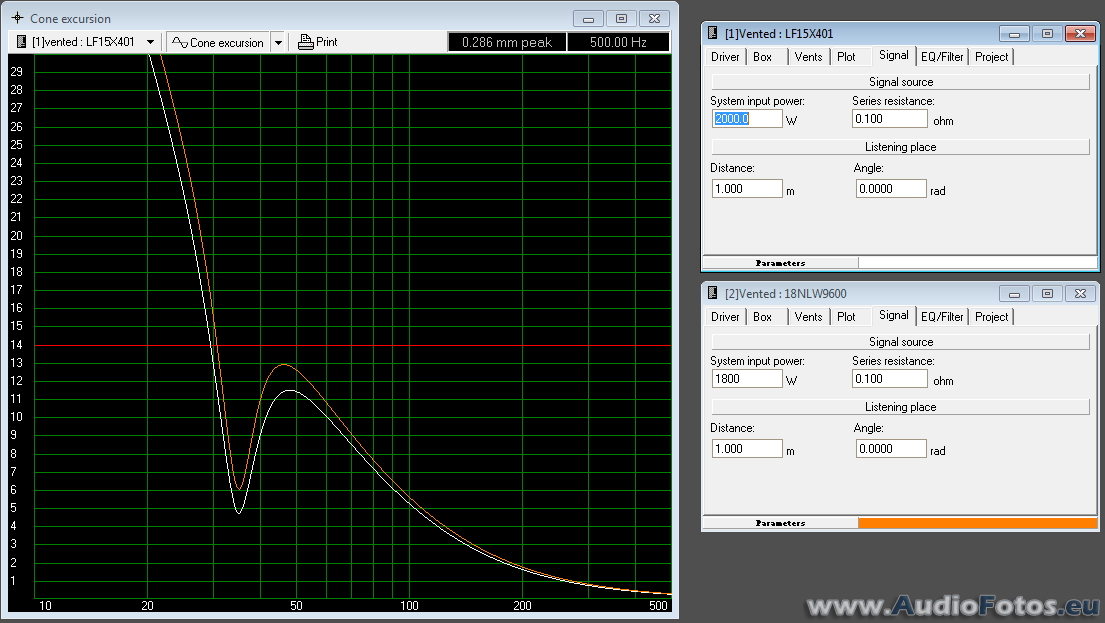Open EQ/Filter tab in 18NLW9600 window
Image resolution: width=1105 pixels, height=623 pixels.
click(x=942, y=317)
